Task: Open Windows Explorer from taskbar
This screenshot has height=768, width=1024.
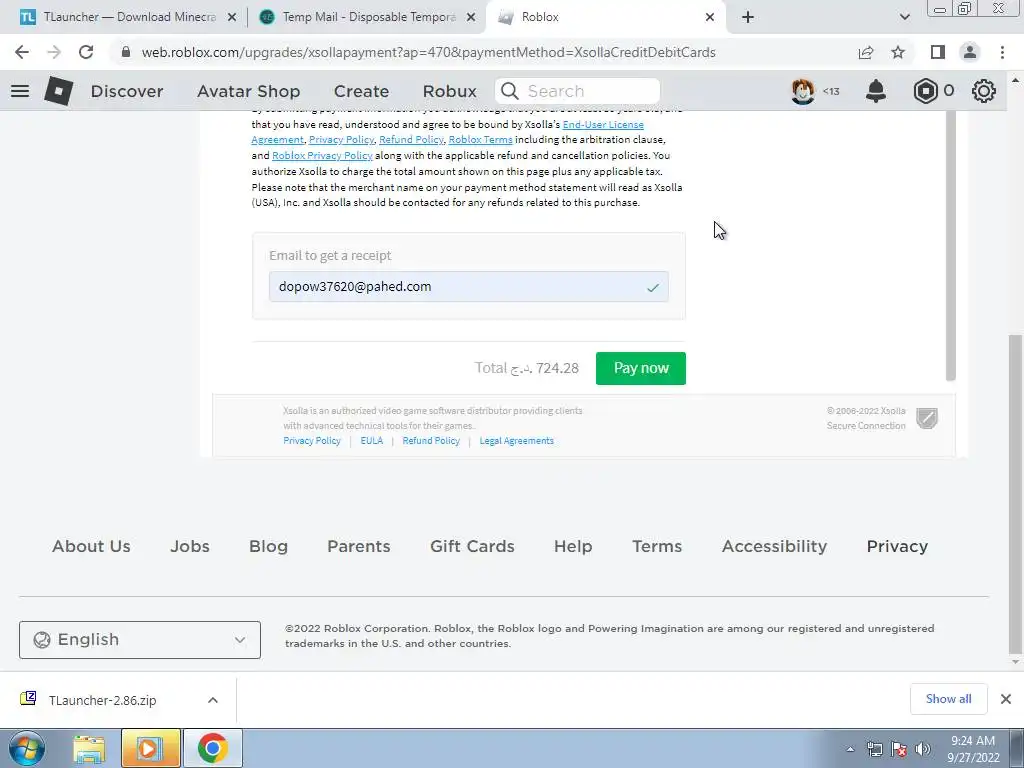Action: pyautogui.click(x=89, y=749)
